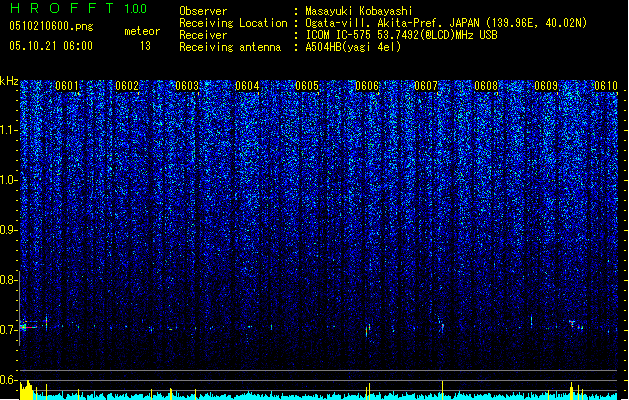This screenshot has width=629, height=400.
Task: Click the 0.6 frequency axis label
Action: (8, 380)
